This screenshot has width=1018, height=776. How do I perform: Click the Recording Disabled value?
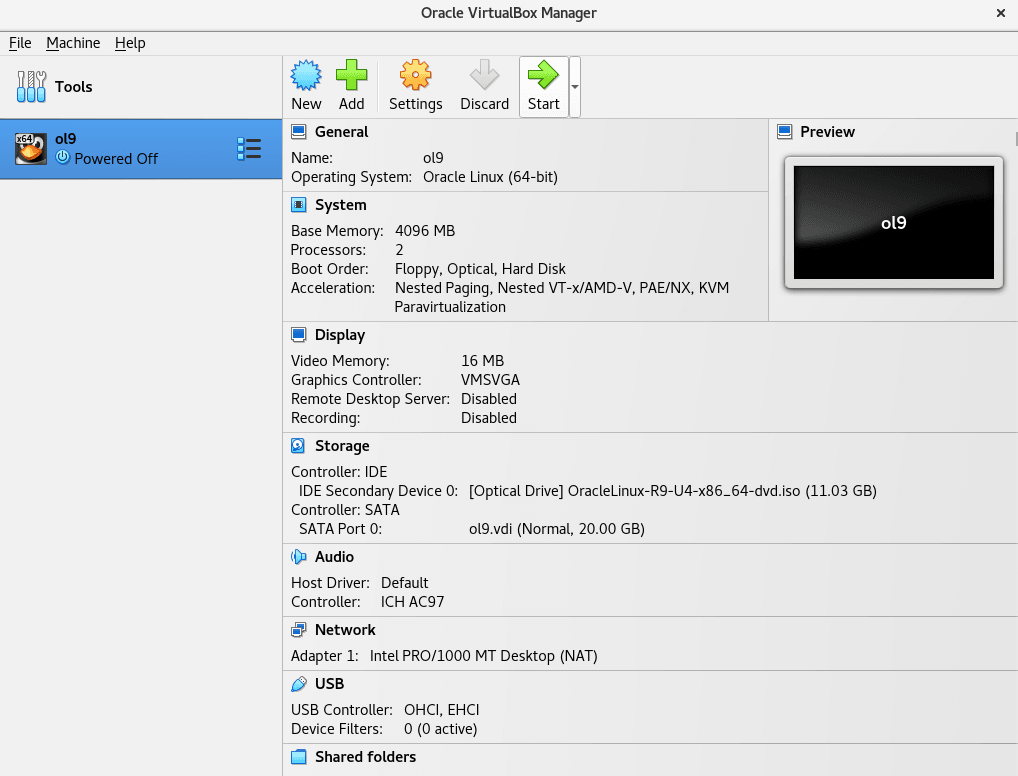click(x=489, y=418)
